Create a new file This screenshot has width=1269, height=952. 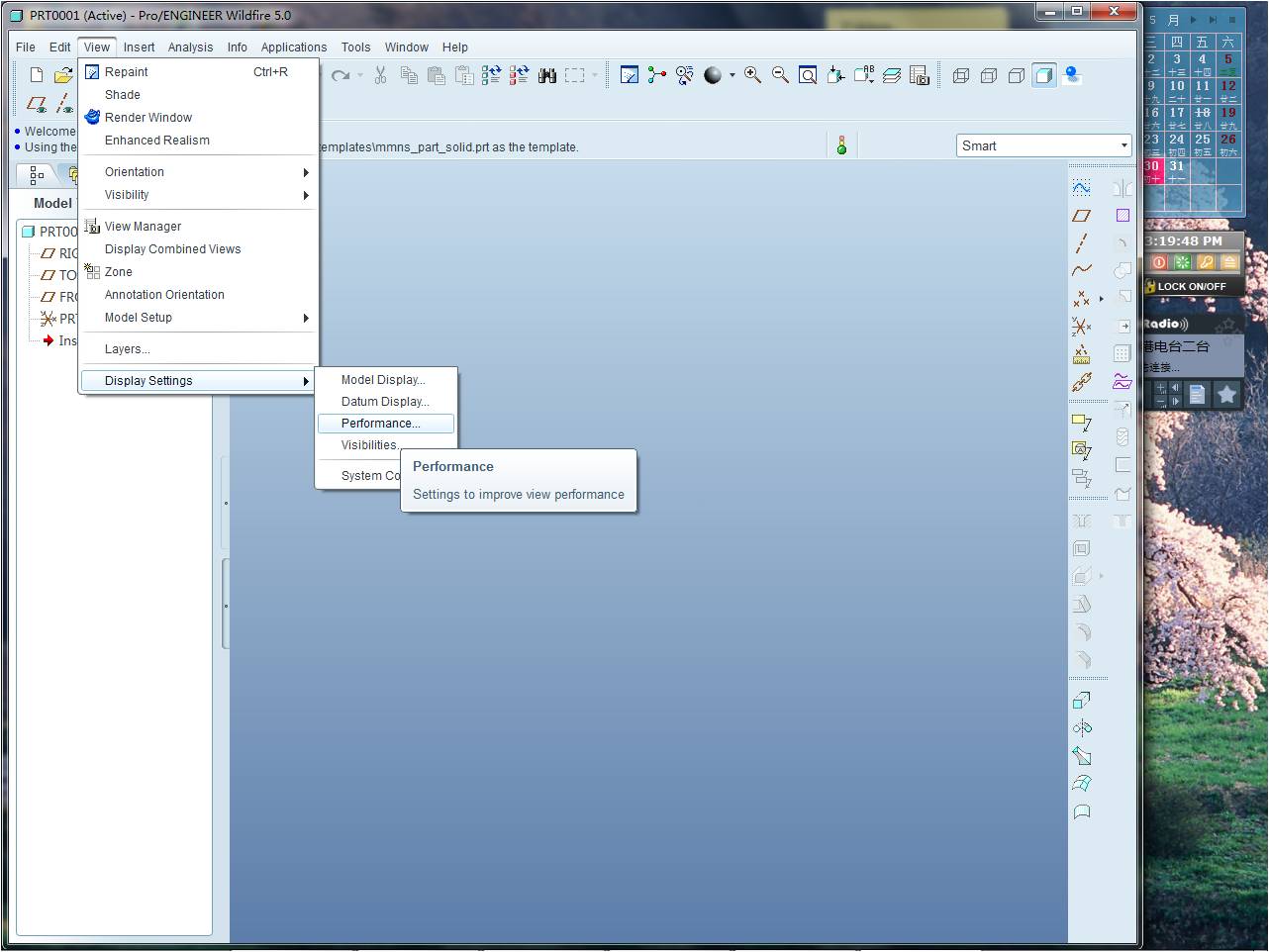pos(37,75)
